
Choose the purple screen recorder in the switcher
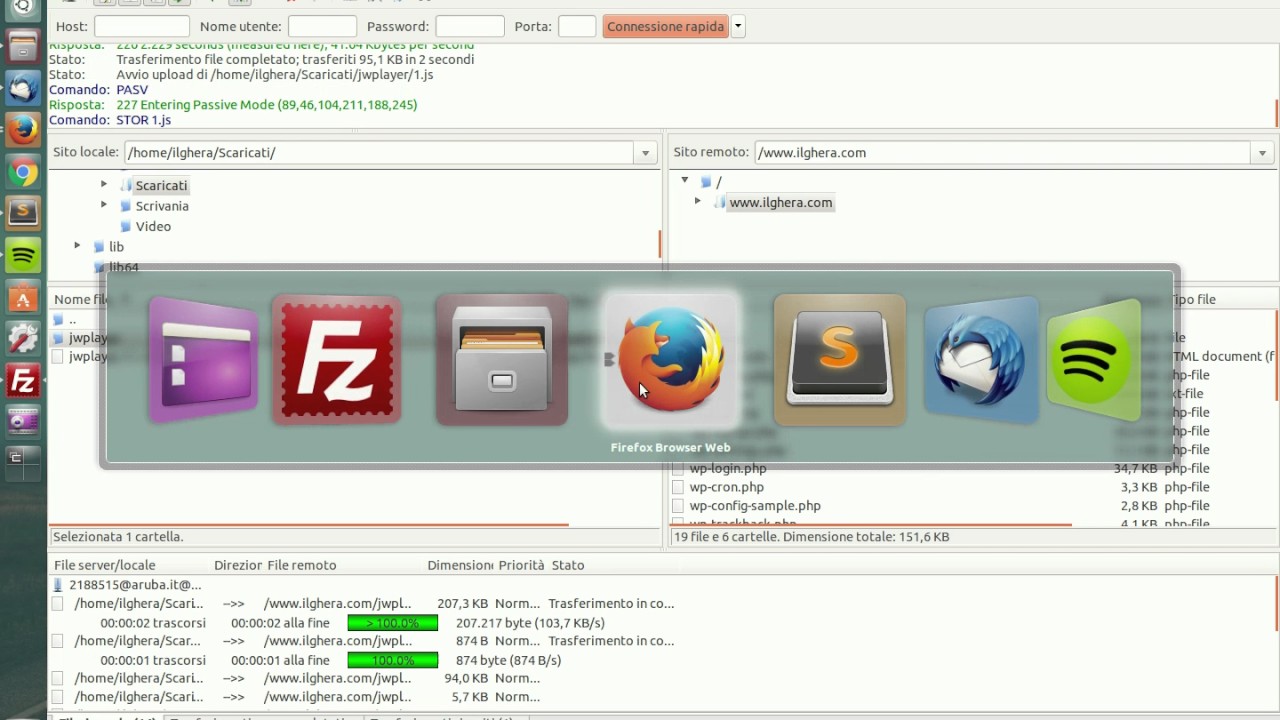point(203,360)
